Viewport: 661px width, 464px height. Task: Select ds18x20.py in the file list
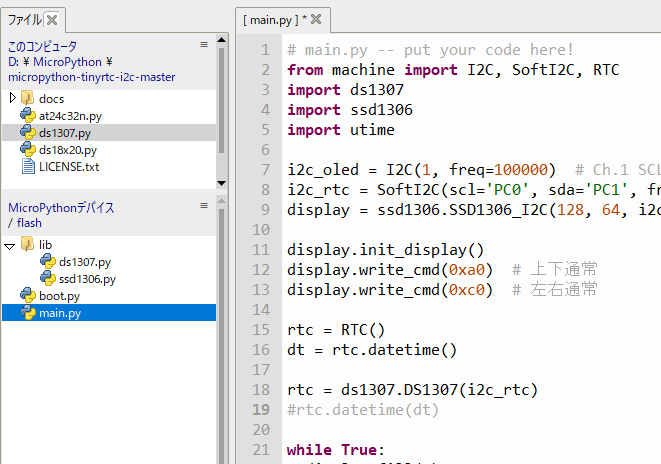[68, 150]
